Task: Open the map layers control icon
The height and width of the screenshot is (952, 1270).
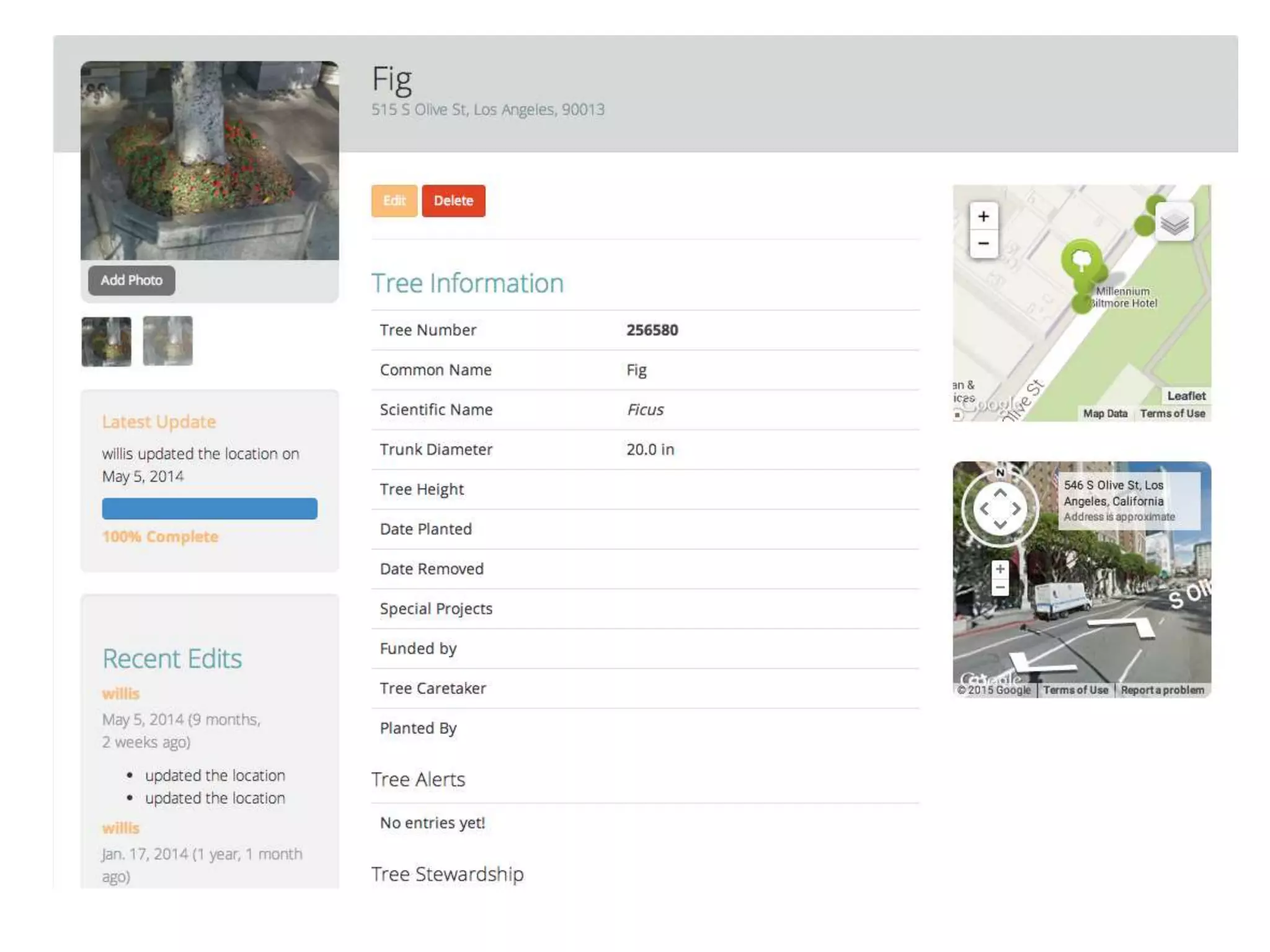Action: click(x=1174, y=223)
